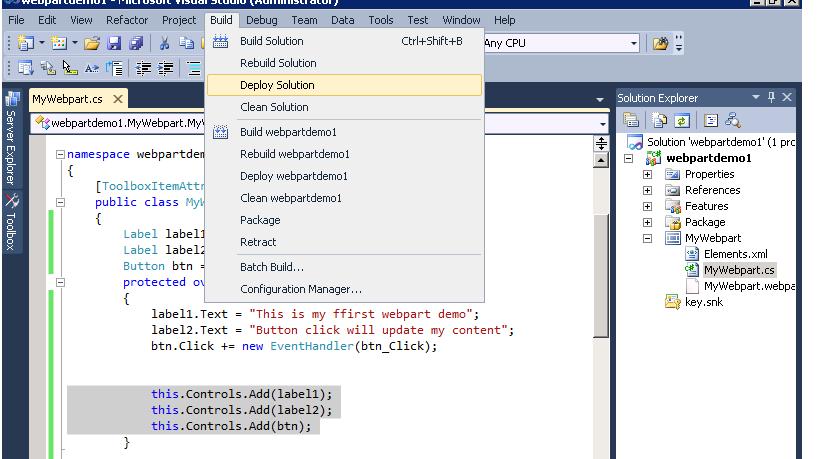Click the Copy toolbar icon

point(186,43)
